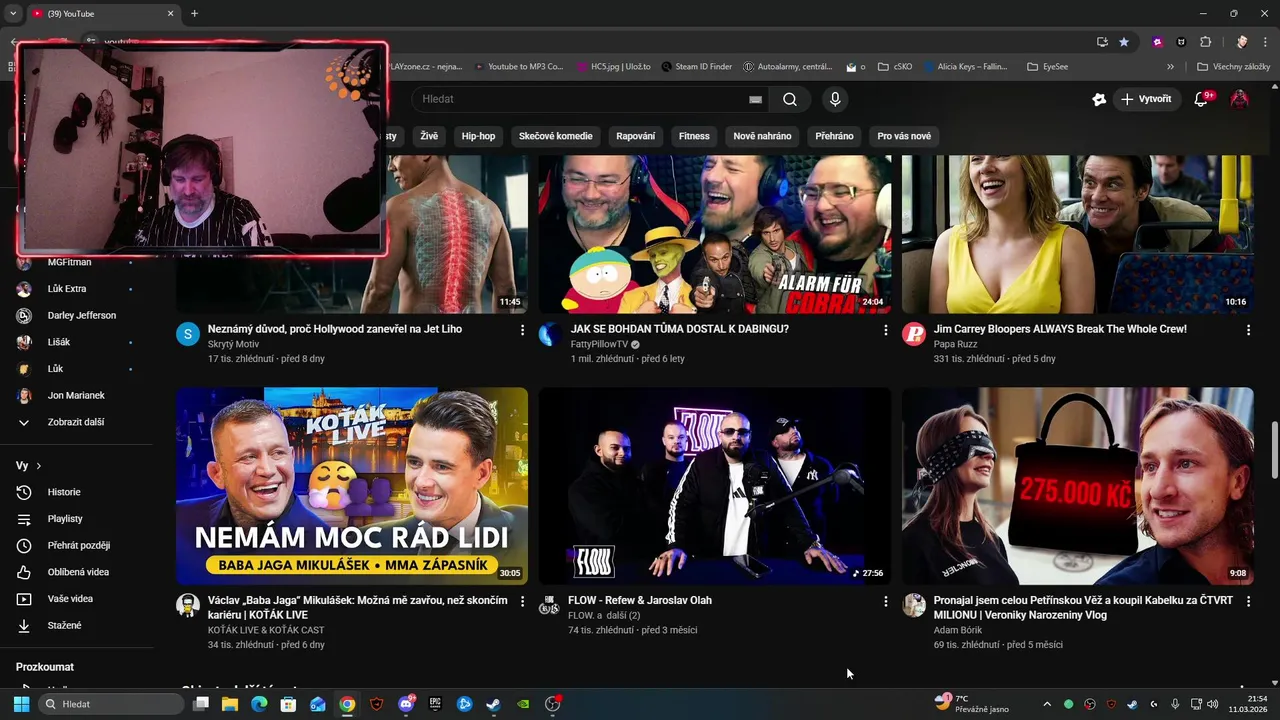1280x720 pixels.
Task: Click the Vytvořit button
Action: pyautogui.click(x=1147, y=99)
